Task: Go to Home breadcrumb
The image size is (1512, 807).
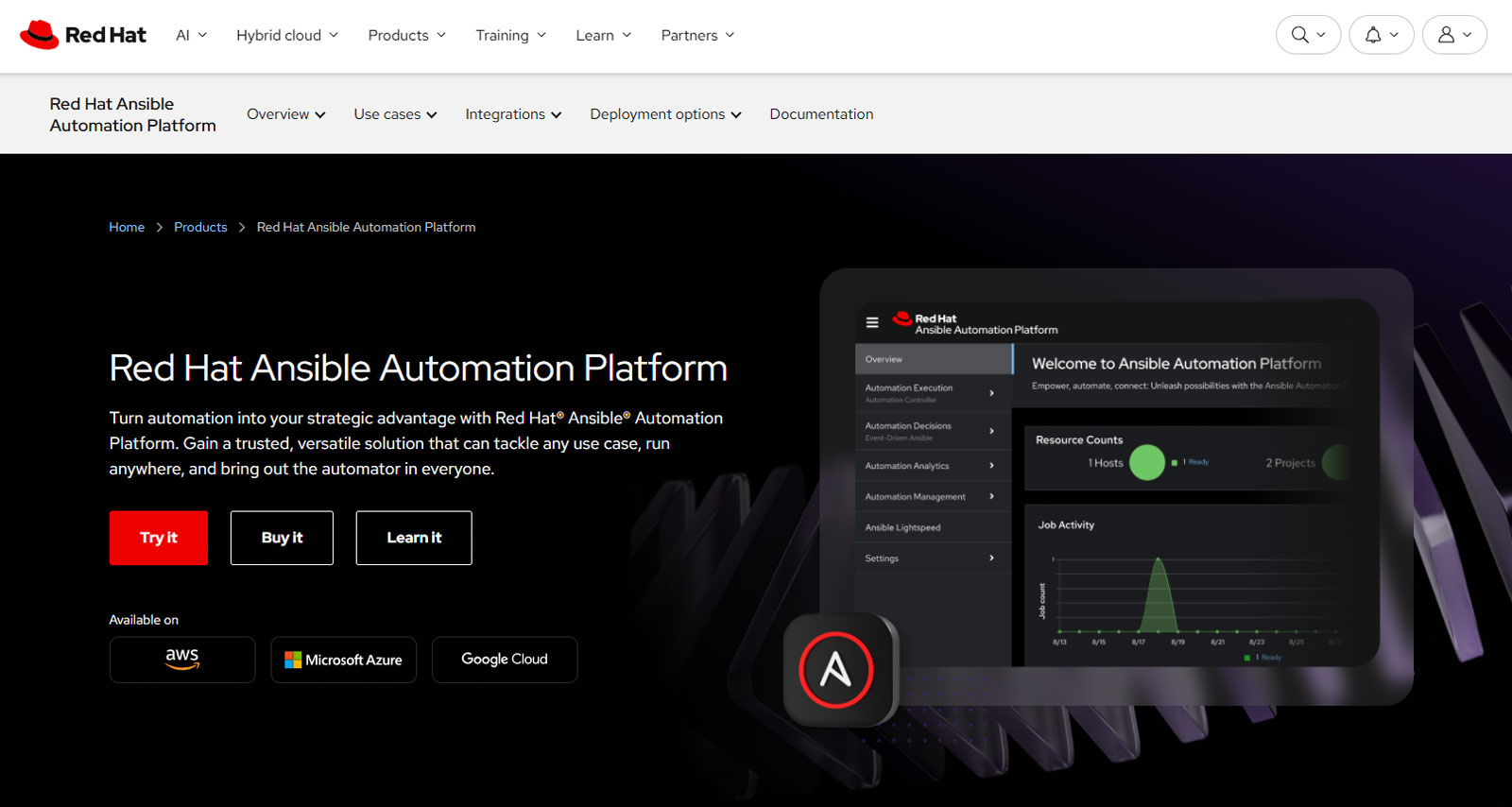Action: coord(127,227)
